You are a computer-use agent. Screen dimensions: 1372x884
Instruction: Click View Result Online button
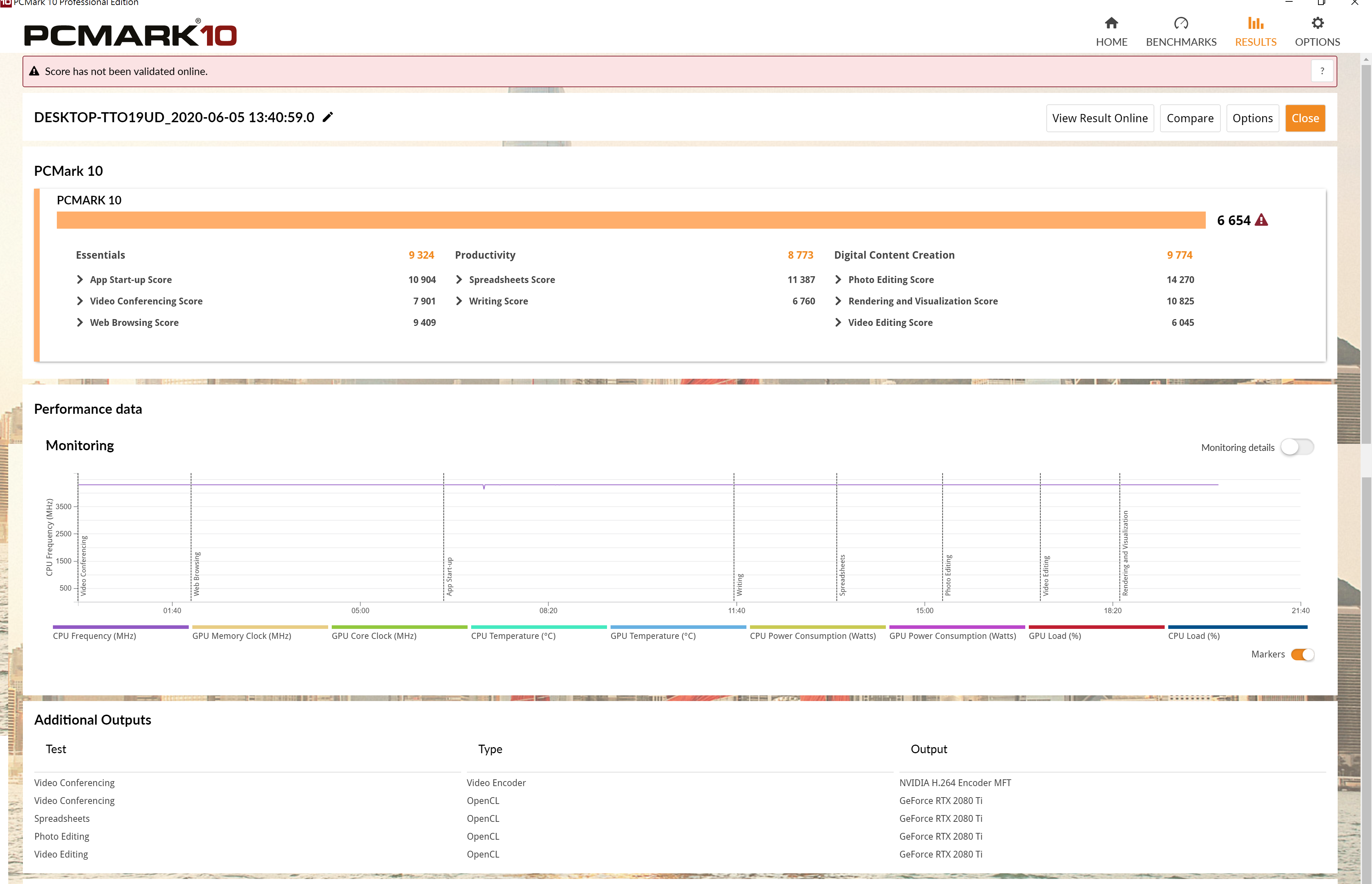pos(1099,118)
